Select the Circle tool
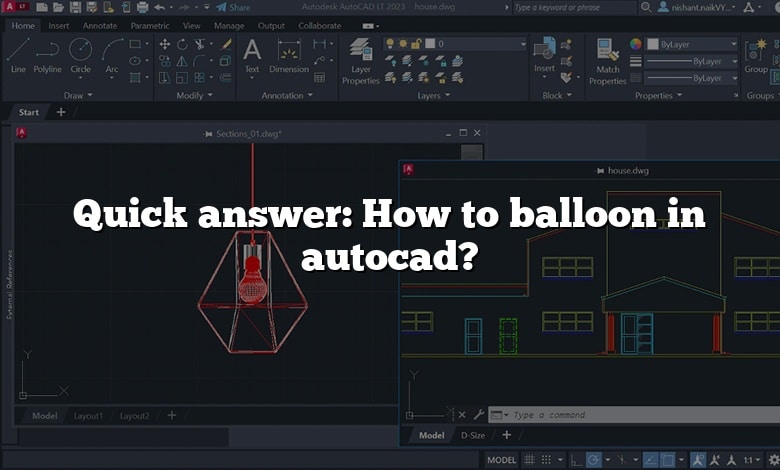The width and height of the screenshot is (780, 470). [x=80, y=56]
